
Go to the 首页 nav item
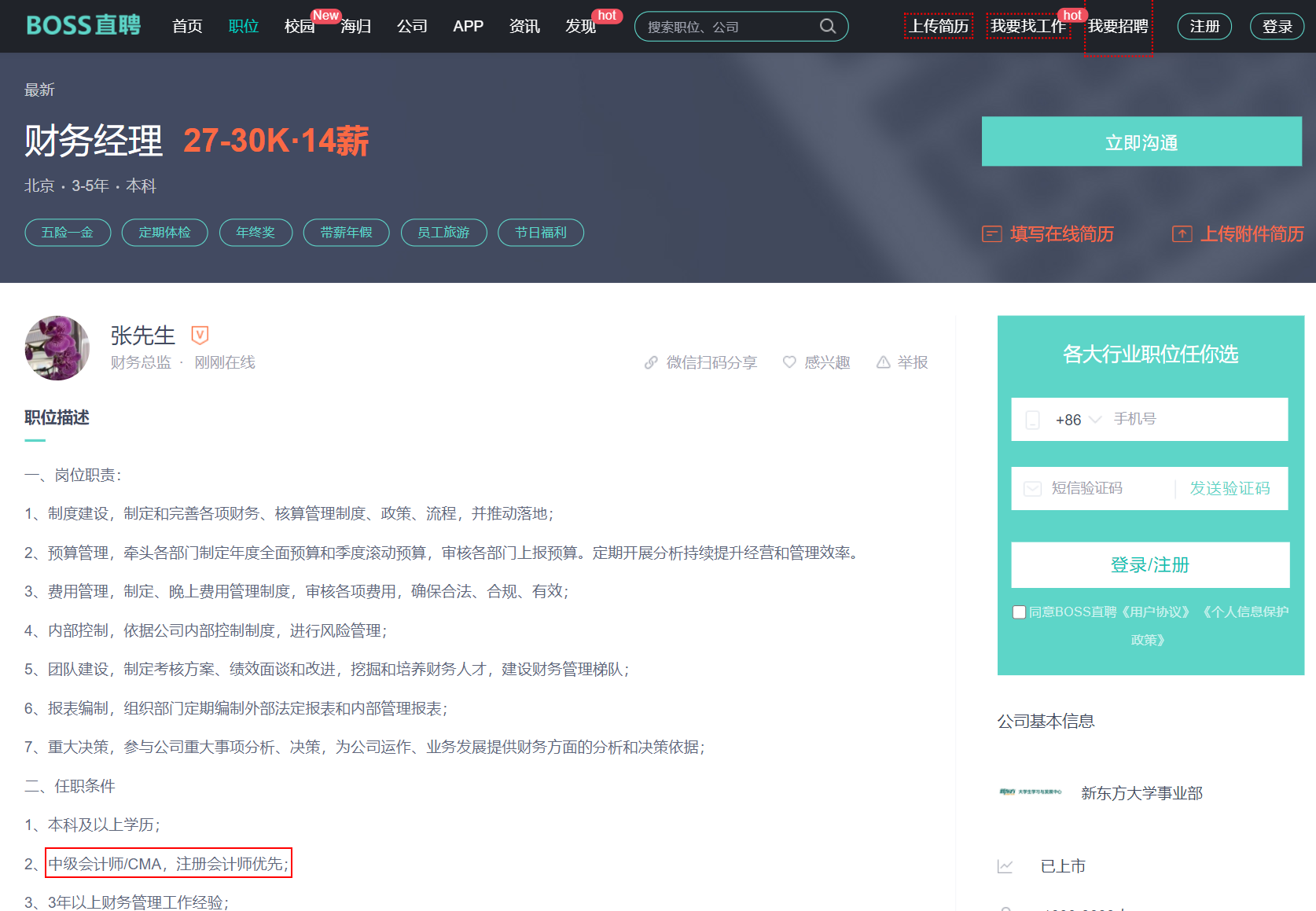(x=187, y=26)
